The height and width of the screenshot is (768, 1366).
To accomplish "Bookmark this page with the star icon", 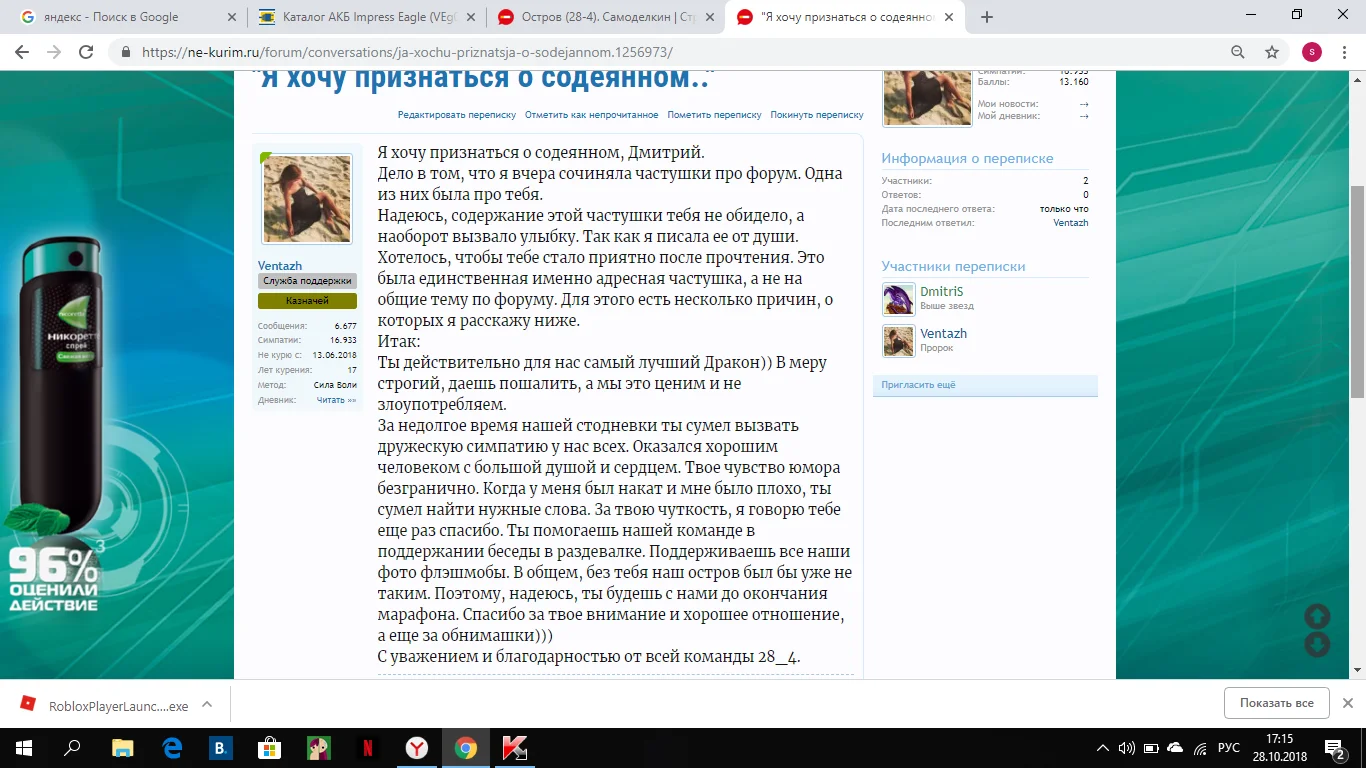I will pyautogui.click(x=1272, y=52).
